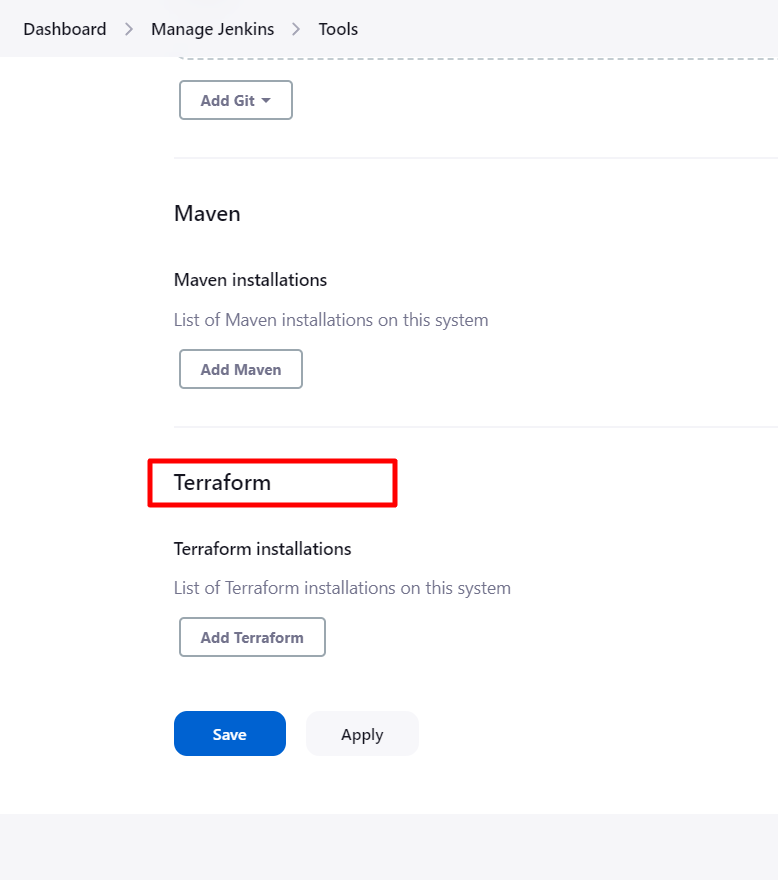Click the Add Git button
Image resolution: width=778 pixels, height=880 pixels.
pos(236,100)
